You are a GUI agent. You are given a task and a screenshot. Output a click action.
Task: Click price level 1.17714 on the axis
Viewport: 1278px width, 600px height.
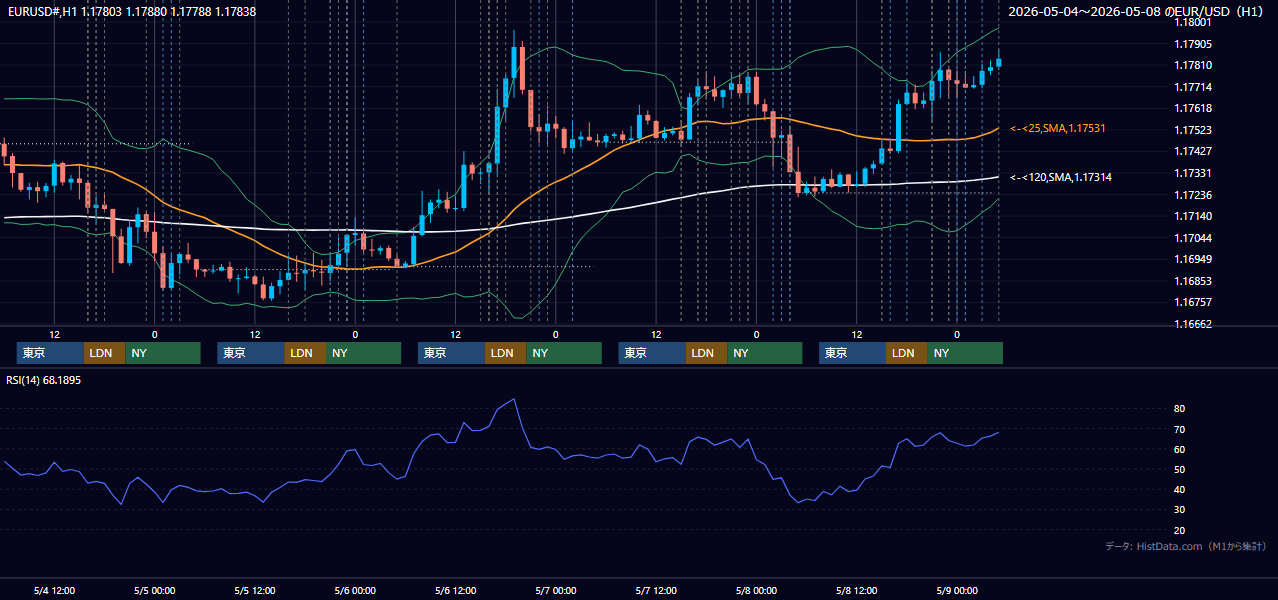click(1193, 87)
